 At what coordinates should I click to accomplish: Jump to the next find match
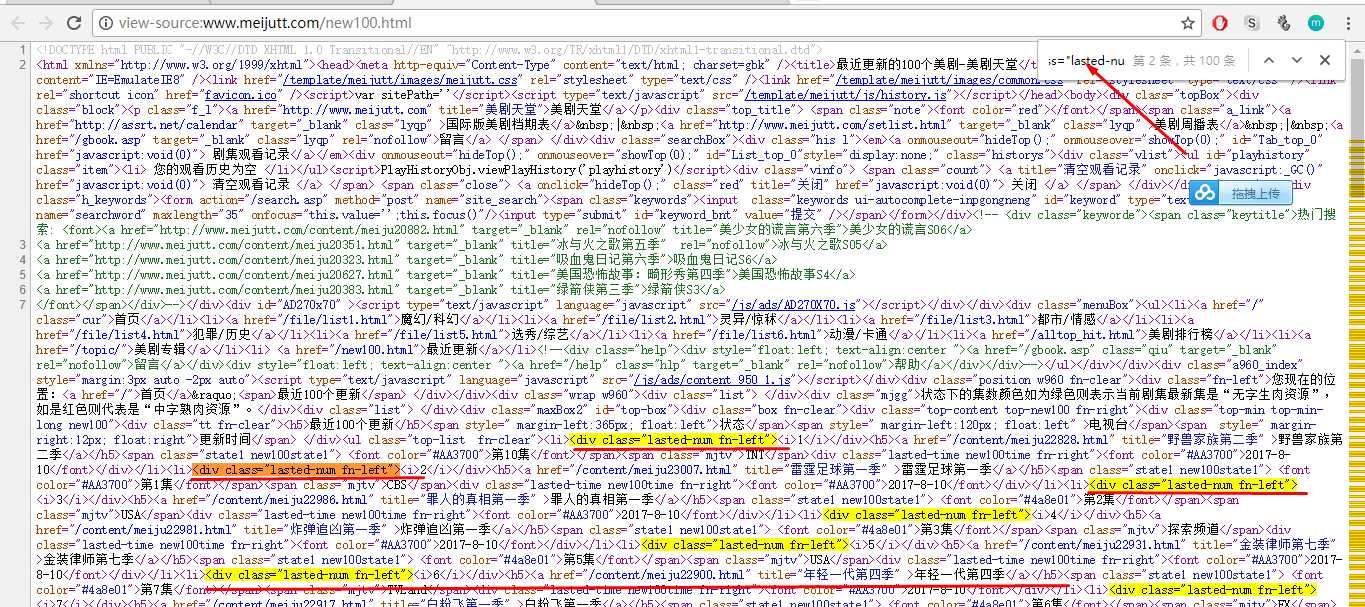[1297, 61]
